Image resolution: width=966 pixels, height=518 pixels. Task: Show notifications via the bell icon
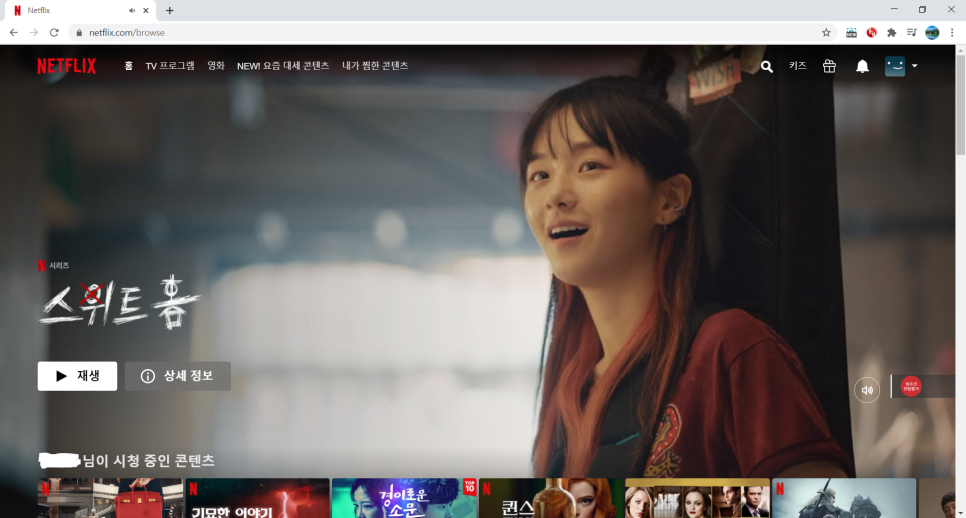point(862,67)
